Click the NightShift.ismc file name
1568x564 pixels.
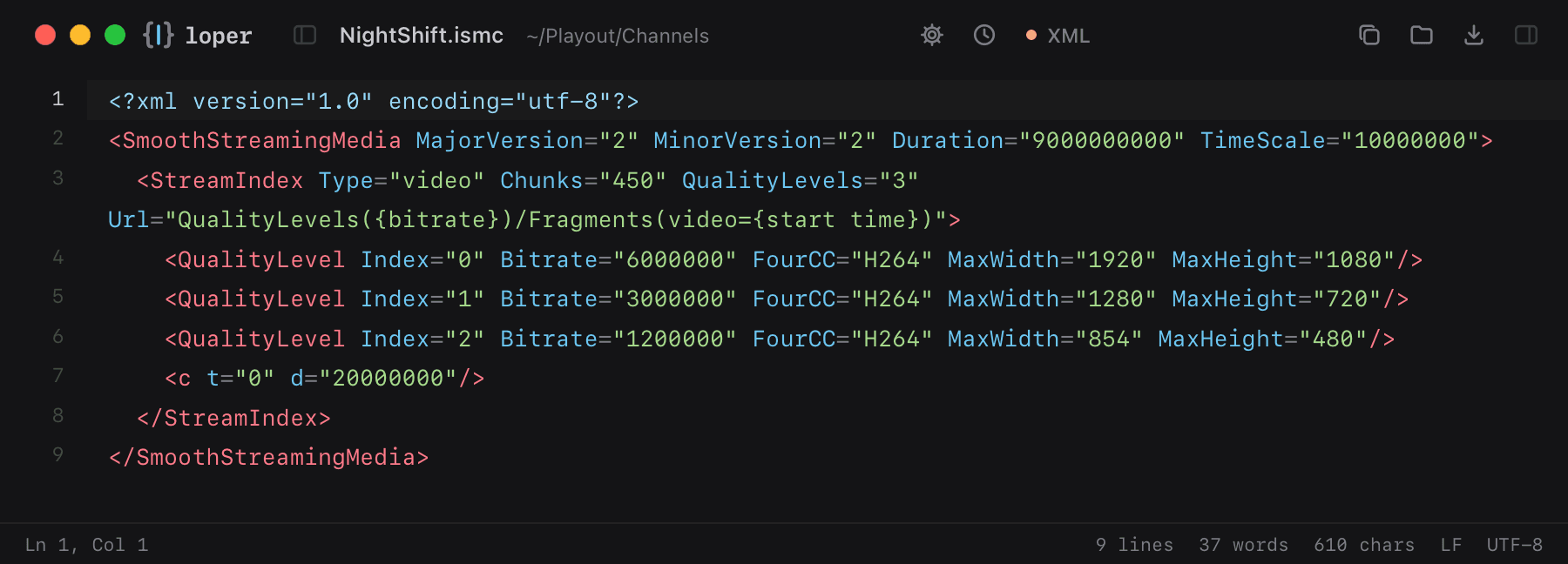[x=422, y=36]
